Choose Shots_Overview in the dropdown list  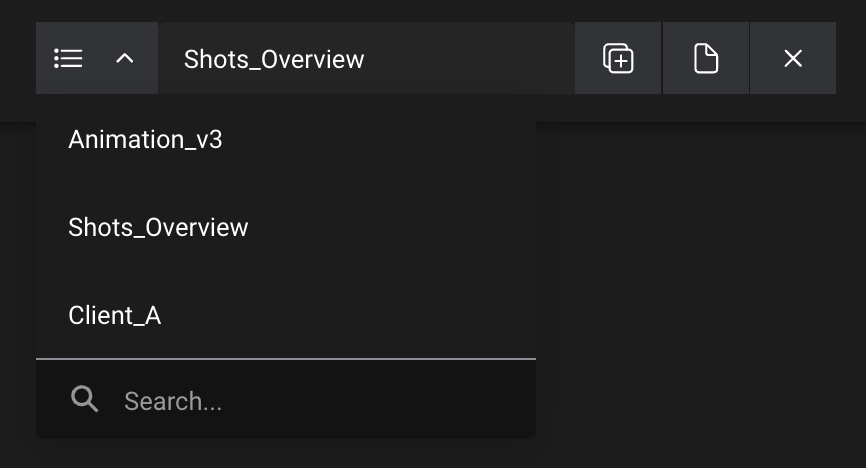tap(158, 228)
